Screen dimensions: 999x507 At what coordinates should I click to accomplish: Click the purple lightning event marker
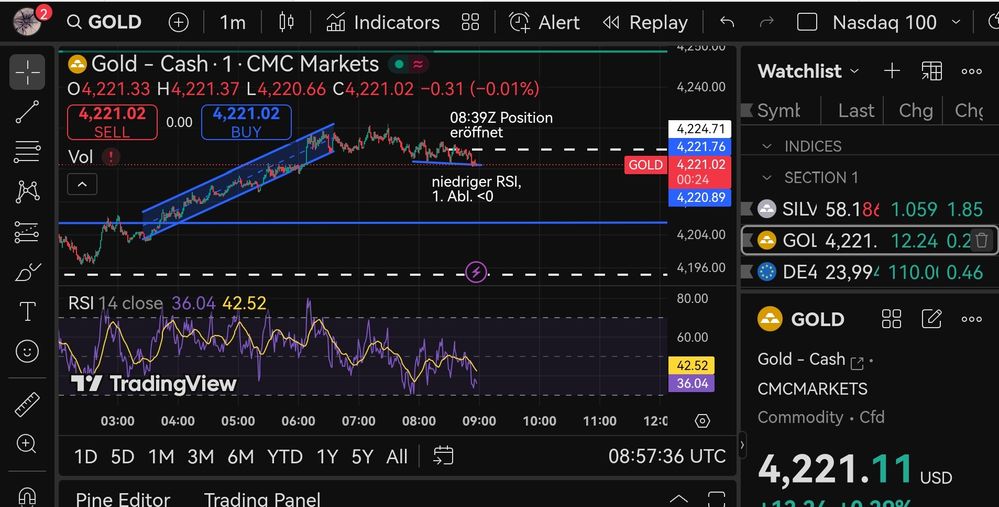coord(476,273)
